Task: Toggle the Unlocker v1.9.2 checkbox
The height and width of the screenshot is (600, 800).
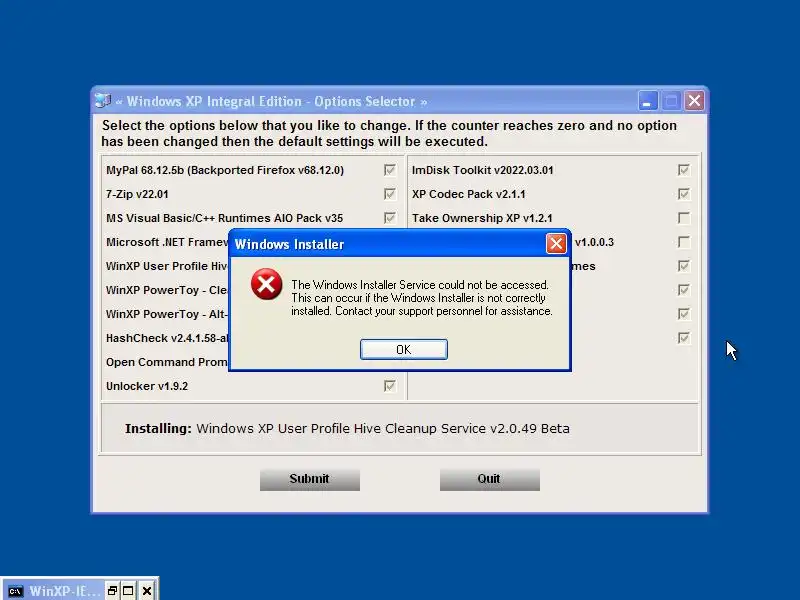Action: (x=390, y=386)
